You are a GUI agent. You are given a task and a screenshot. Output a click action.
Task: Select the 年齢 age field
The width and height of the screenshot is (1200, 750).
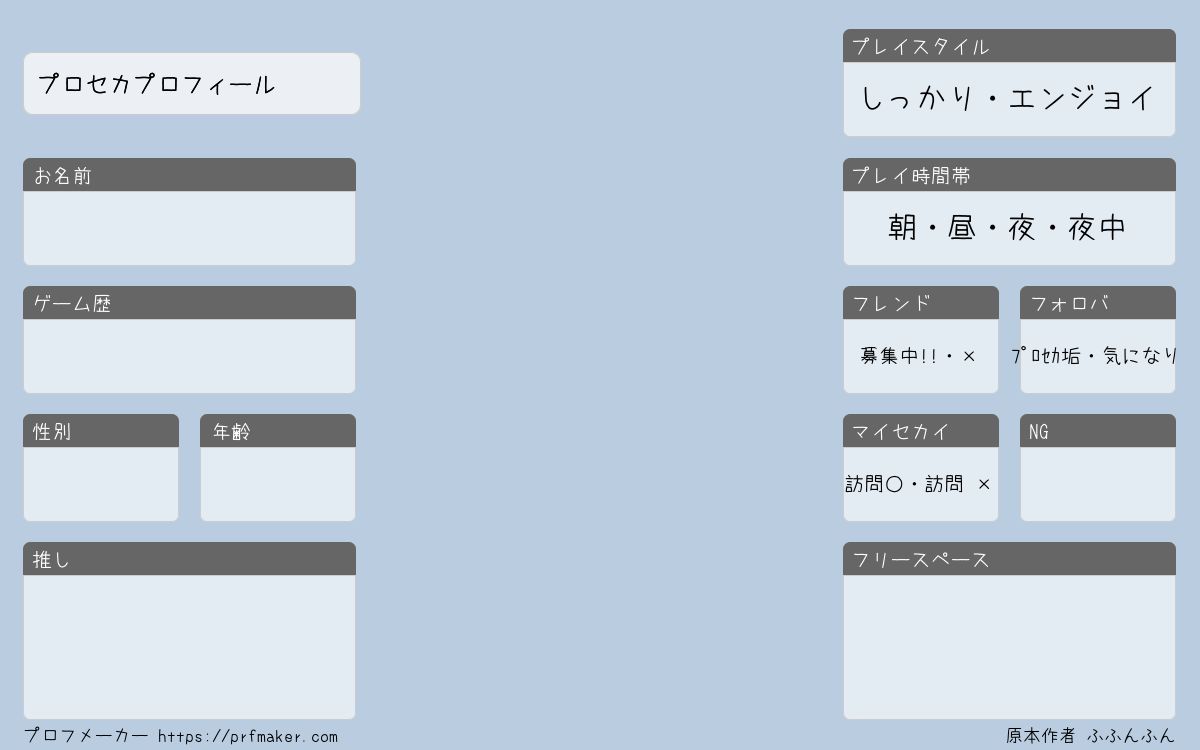[278, 484]
